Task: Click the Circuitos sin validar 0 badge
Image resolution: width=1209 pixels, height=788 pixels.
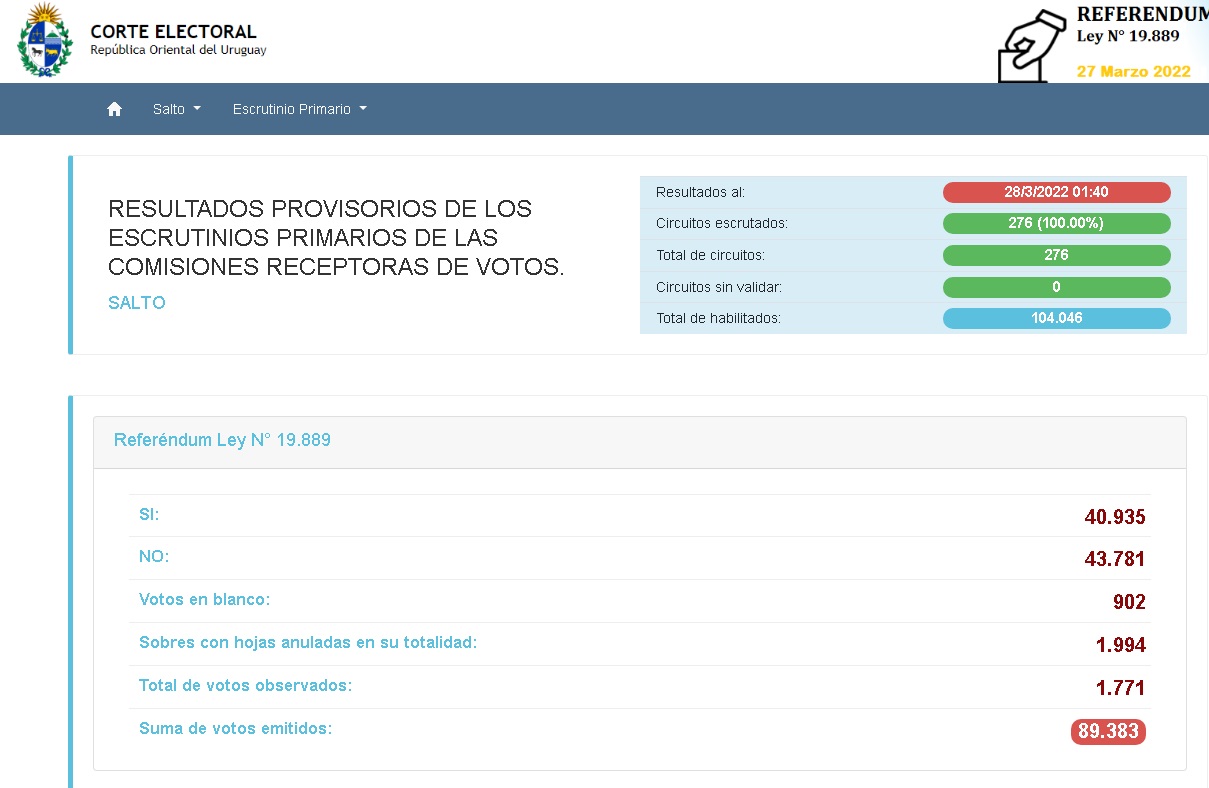Action: point(1056,287)
